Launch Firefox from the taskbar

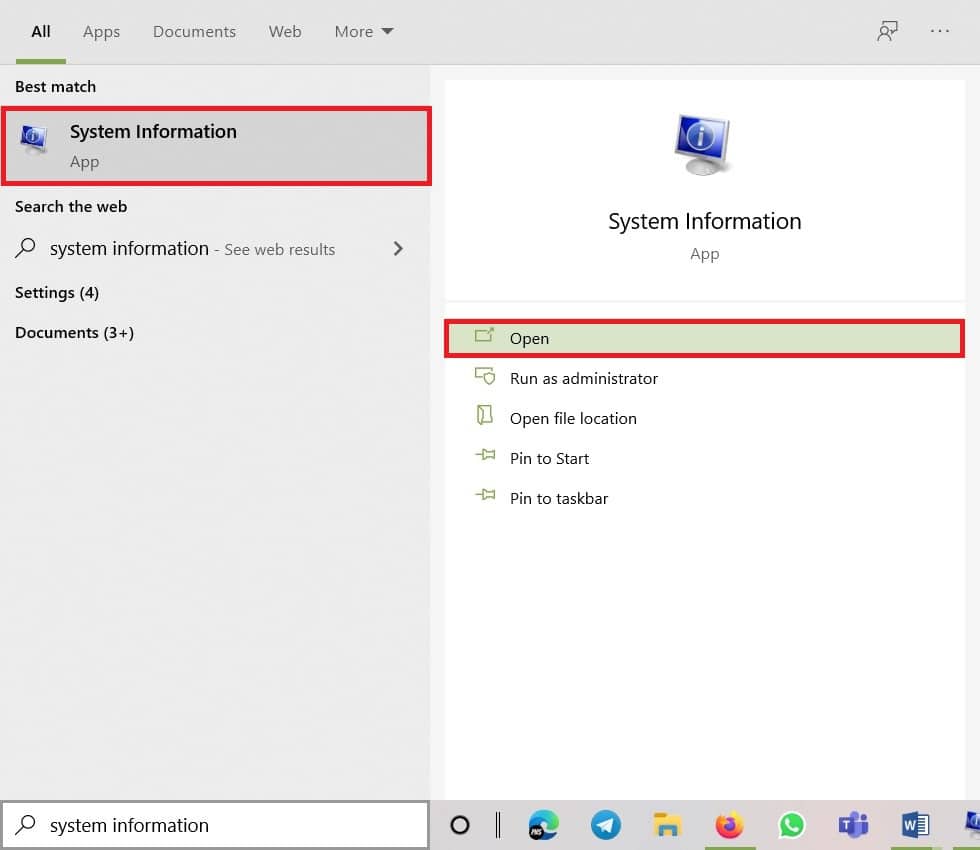(x=729, y=826)
